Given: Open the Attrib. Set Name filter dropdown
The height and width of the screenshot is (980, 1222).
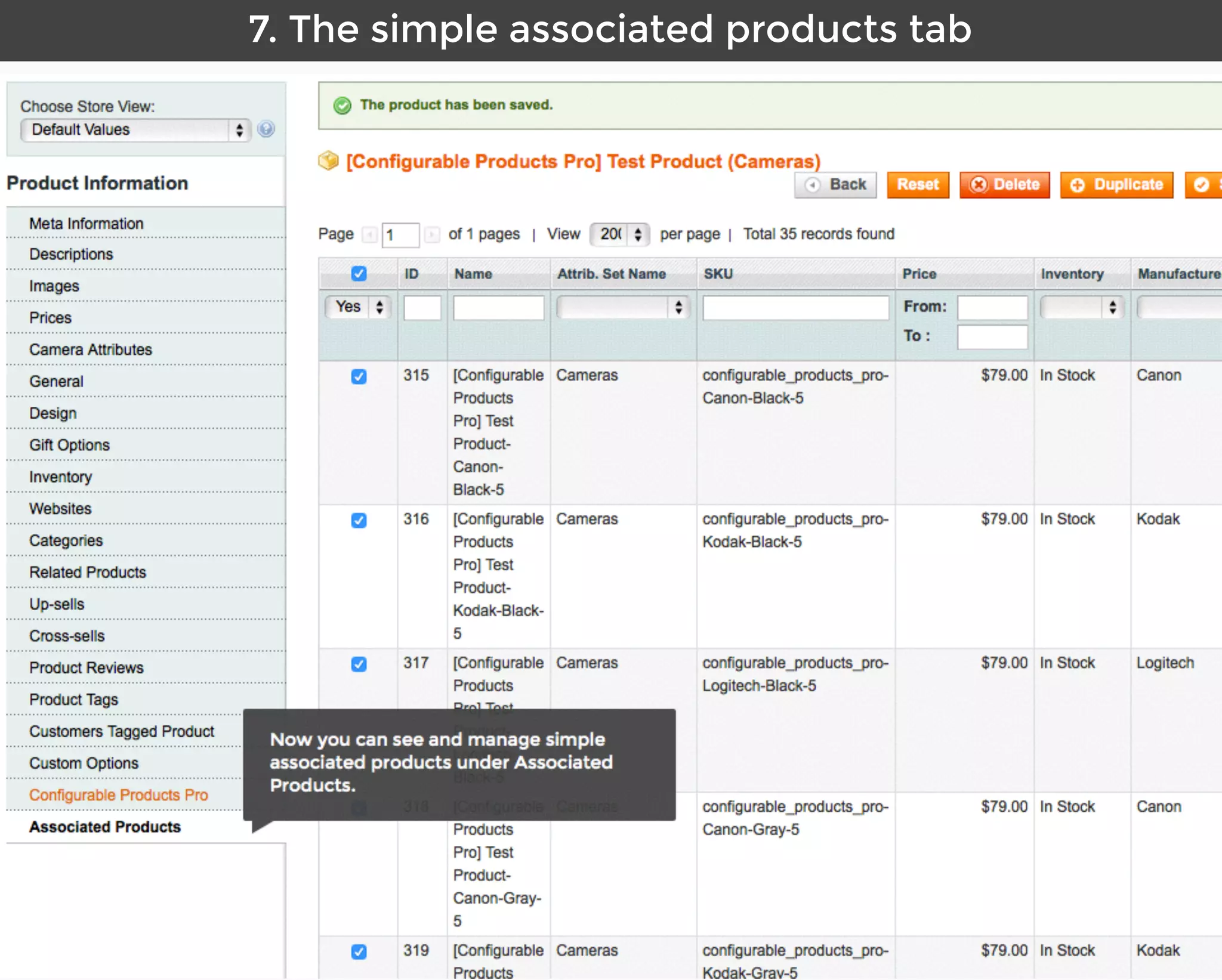Looking at the screenshot, I should (x=623, y=308).
